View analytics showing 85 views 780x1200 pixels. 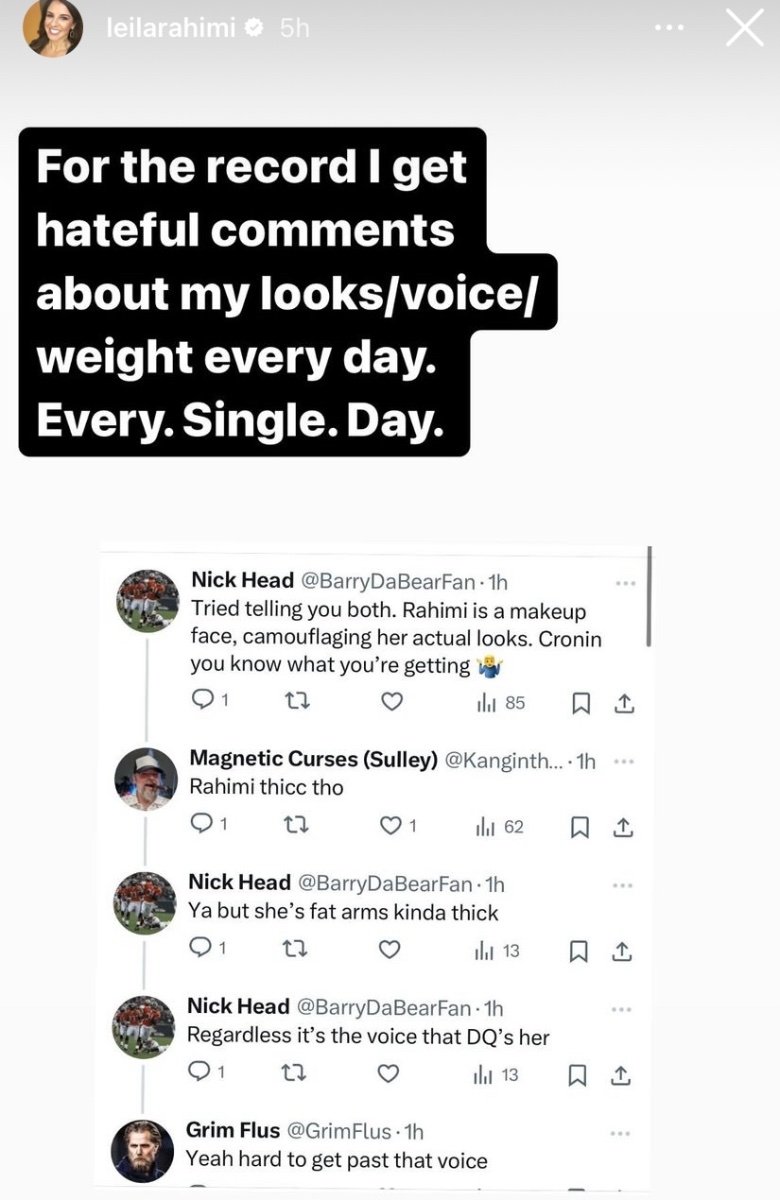click(x=501, y=703)
